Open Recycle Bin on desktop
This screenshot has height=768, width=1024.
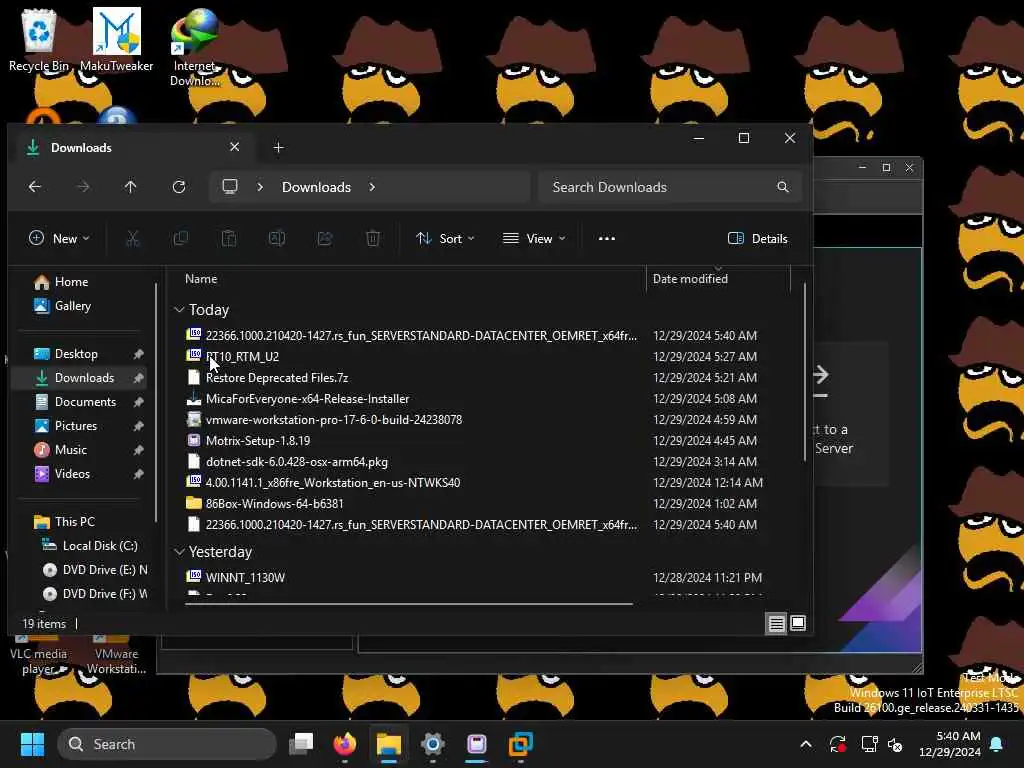click(39, 40)
